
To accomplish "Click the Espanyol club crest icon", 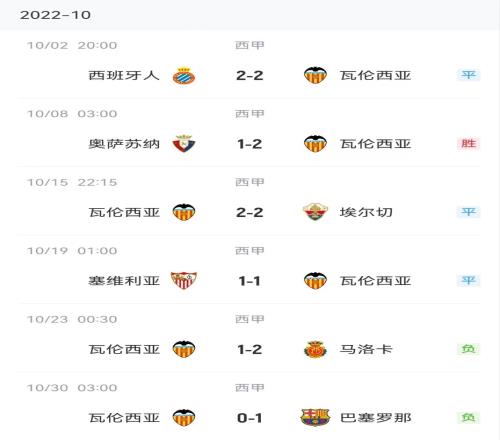I will 184,76.
